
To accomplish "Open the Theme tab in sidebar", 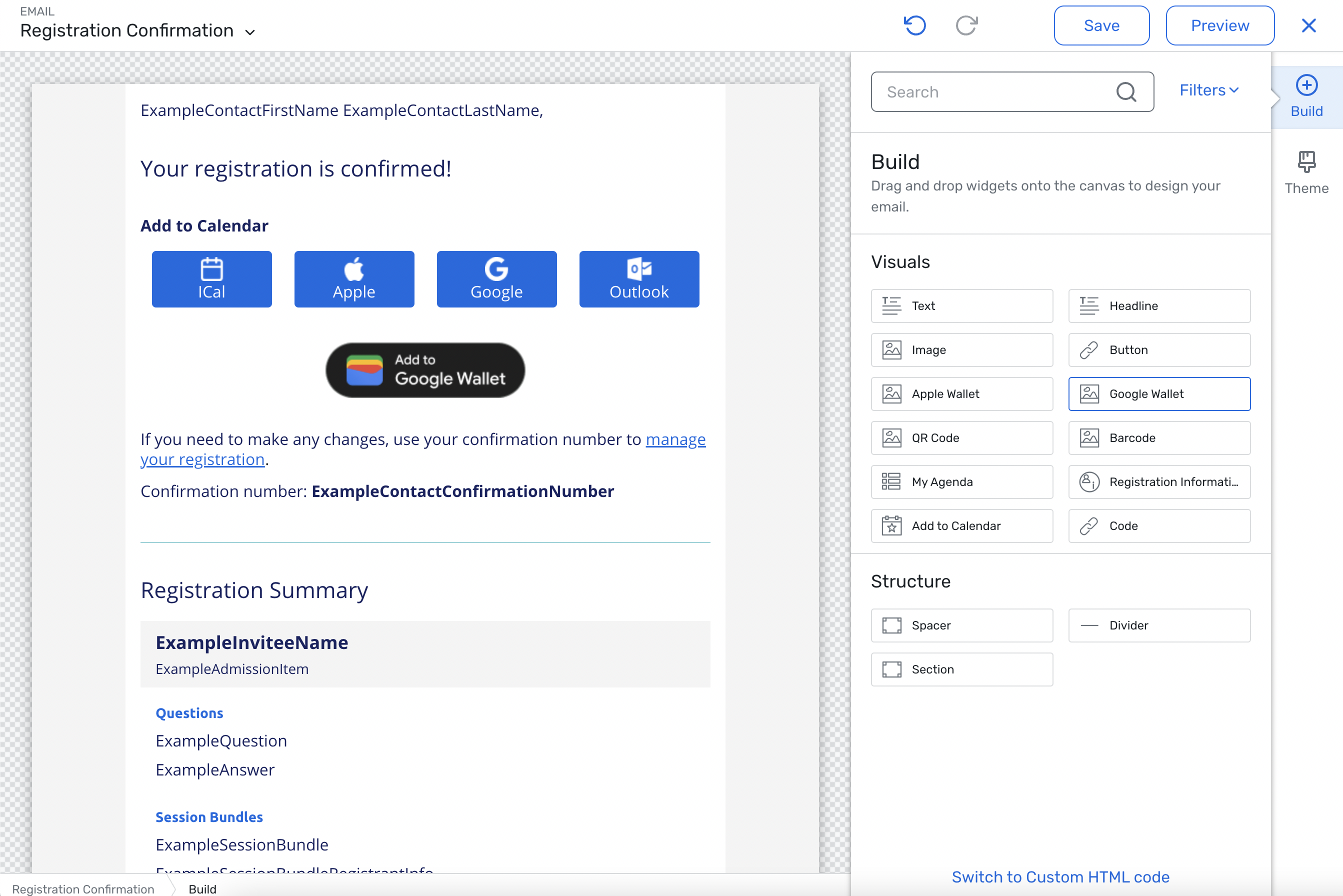I will [1306, 173].
